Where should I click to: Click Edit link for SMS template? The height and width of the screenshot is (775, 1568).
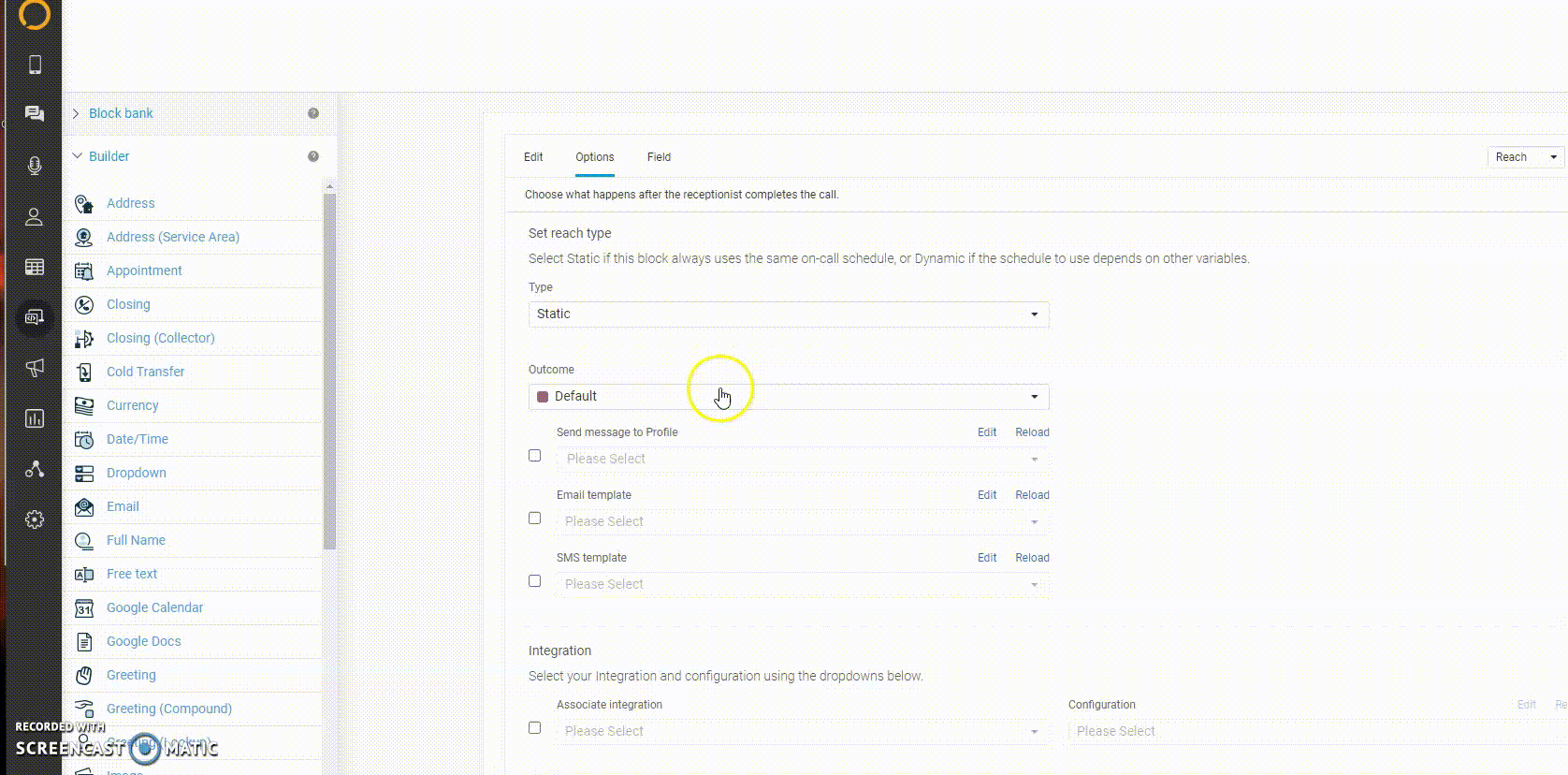(x=987, y=558)
